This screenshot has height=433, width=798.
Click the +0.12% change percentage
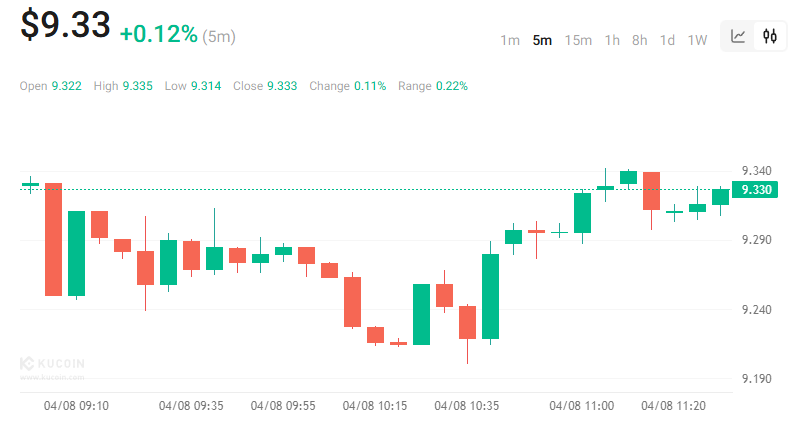tap(158, 34)
